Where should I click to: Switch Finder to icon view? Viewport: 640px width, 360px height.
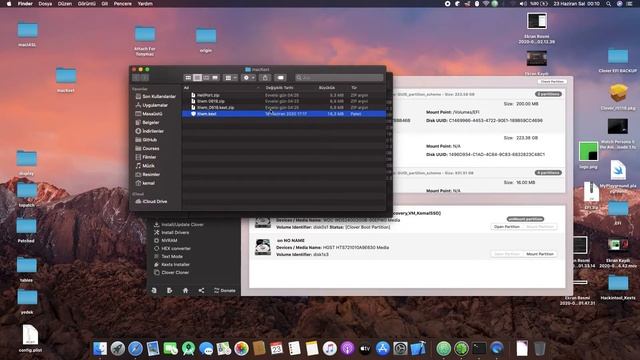point(188,78)
